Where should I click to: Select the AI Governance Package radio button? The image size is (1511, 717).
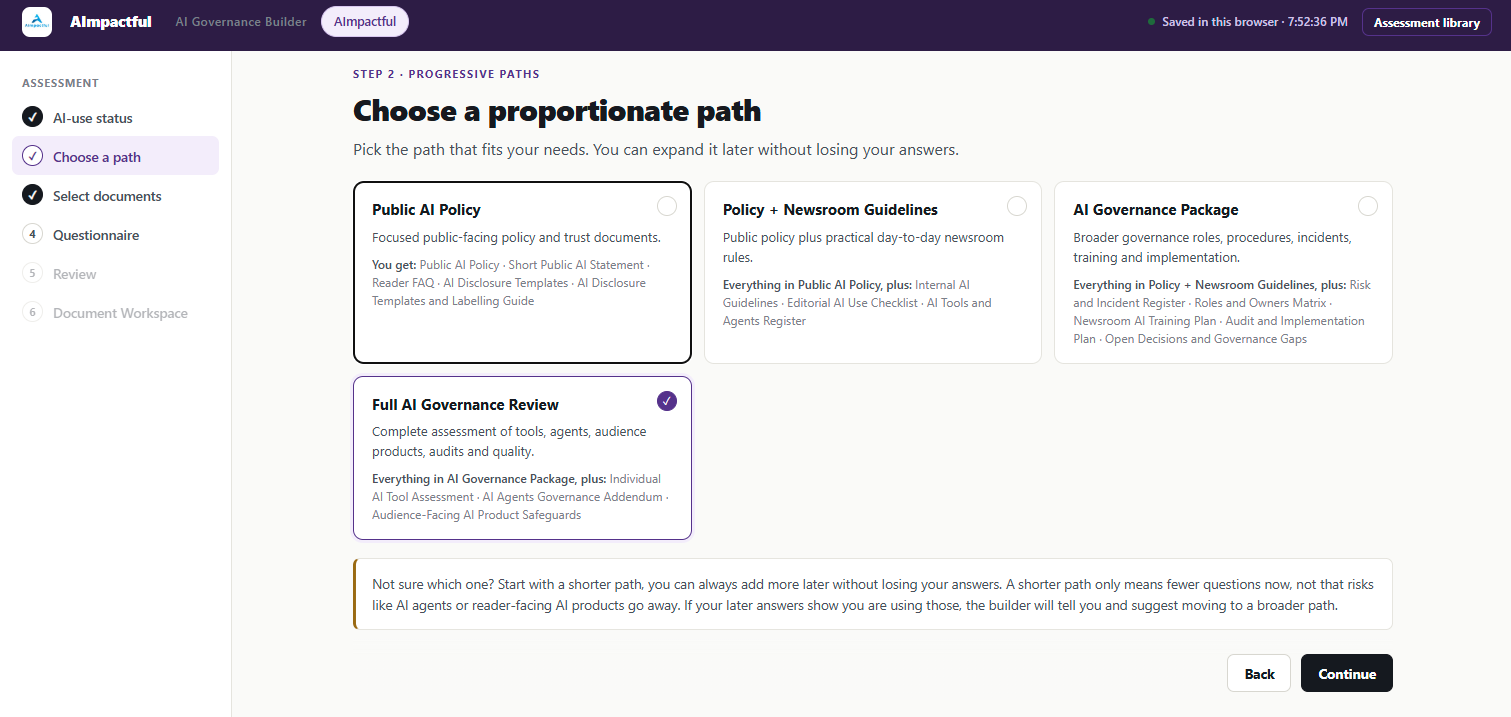1368,206
